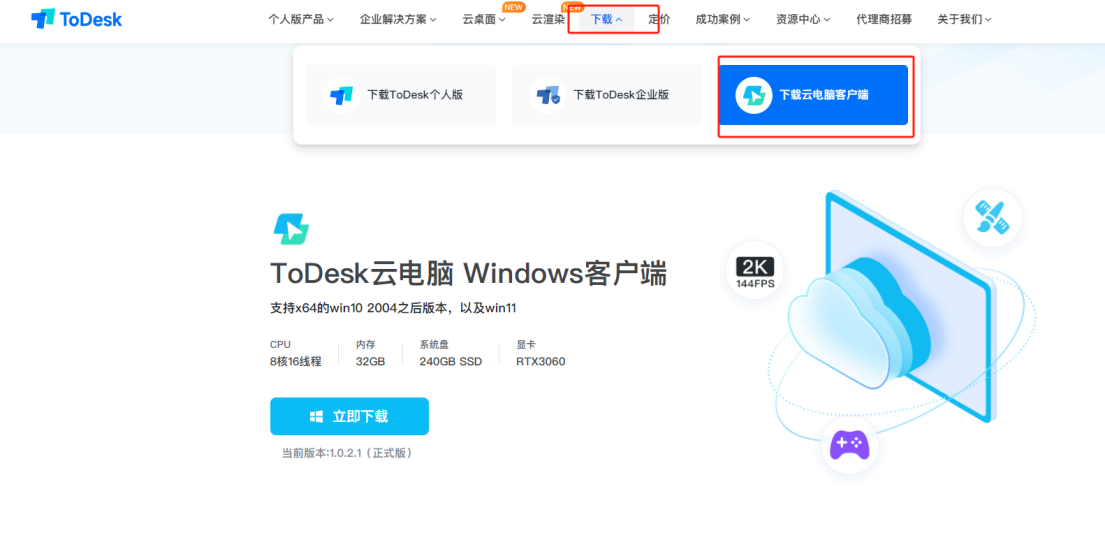Image resolution: width=1105 pixels, height=540 pixels.
Task: Select 下载云电脑客户端 option
Action: click(x=813, y=95)
